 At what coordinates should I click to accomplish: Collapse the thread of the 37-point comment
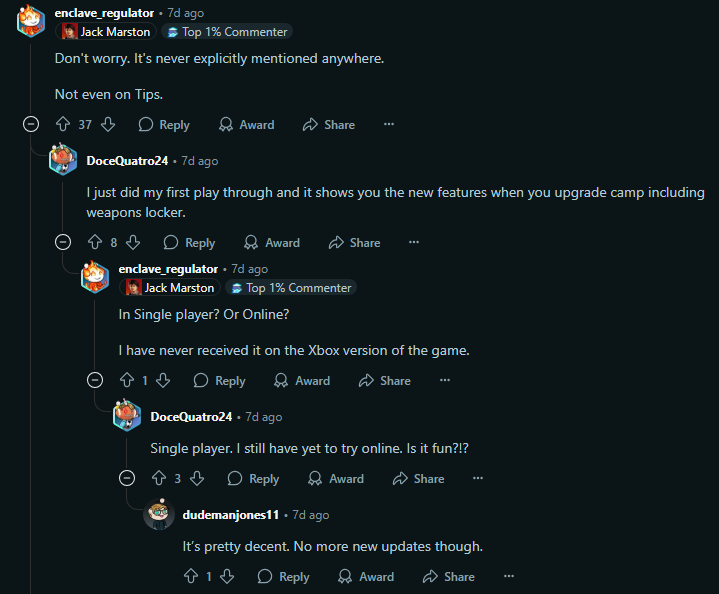31,125
